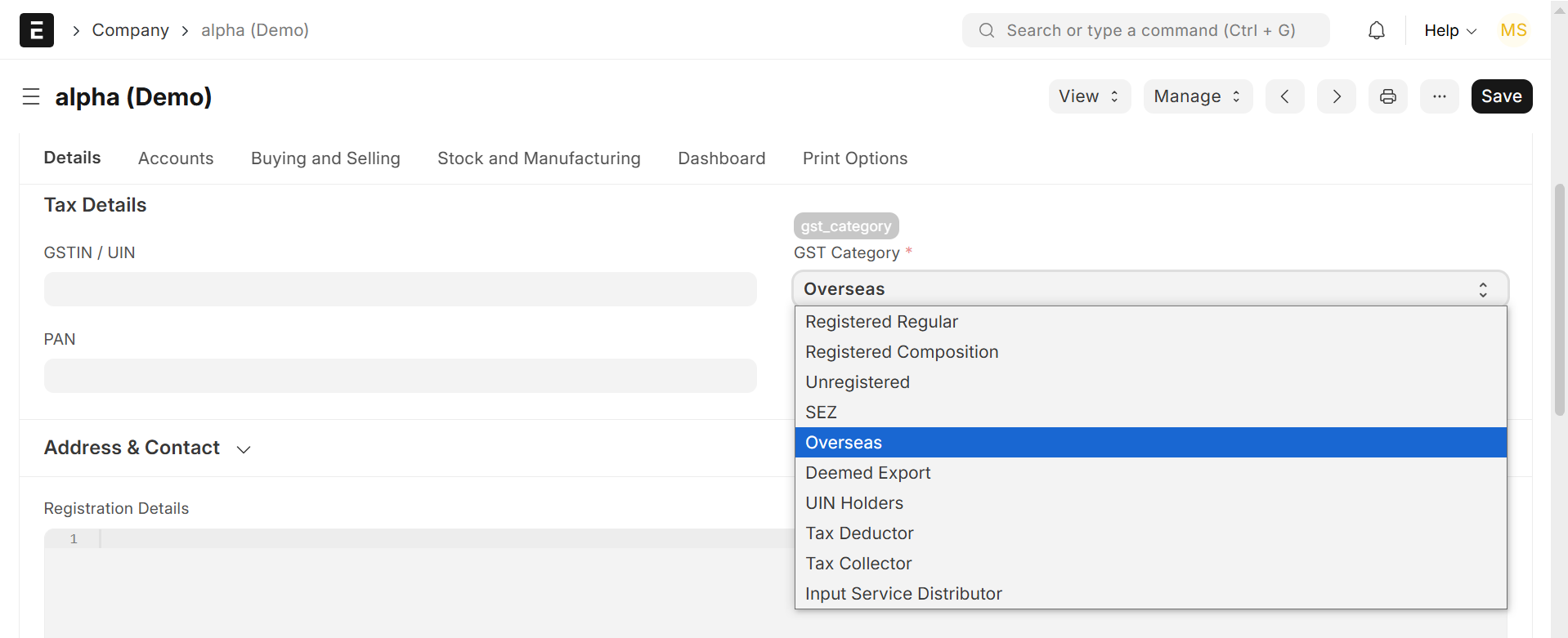1568x638 pixels.
Task: Navigate to Company breadcrumb link
Action: point(130,30)
